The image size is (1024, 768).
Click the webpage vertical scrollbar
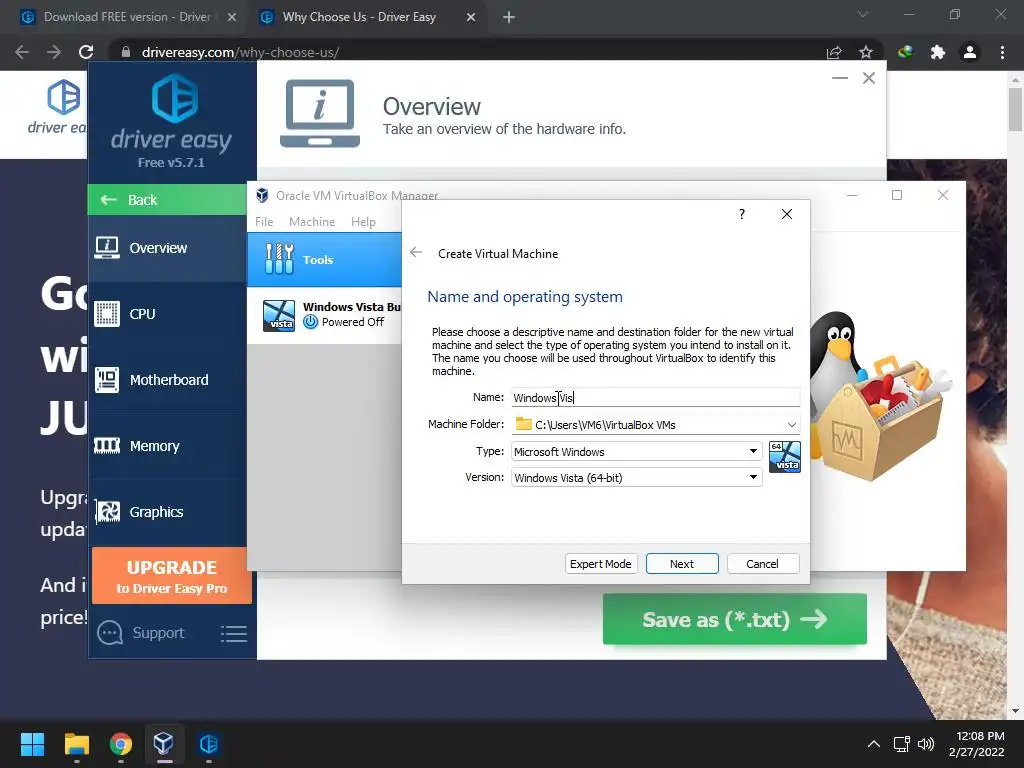1015,110
